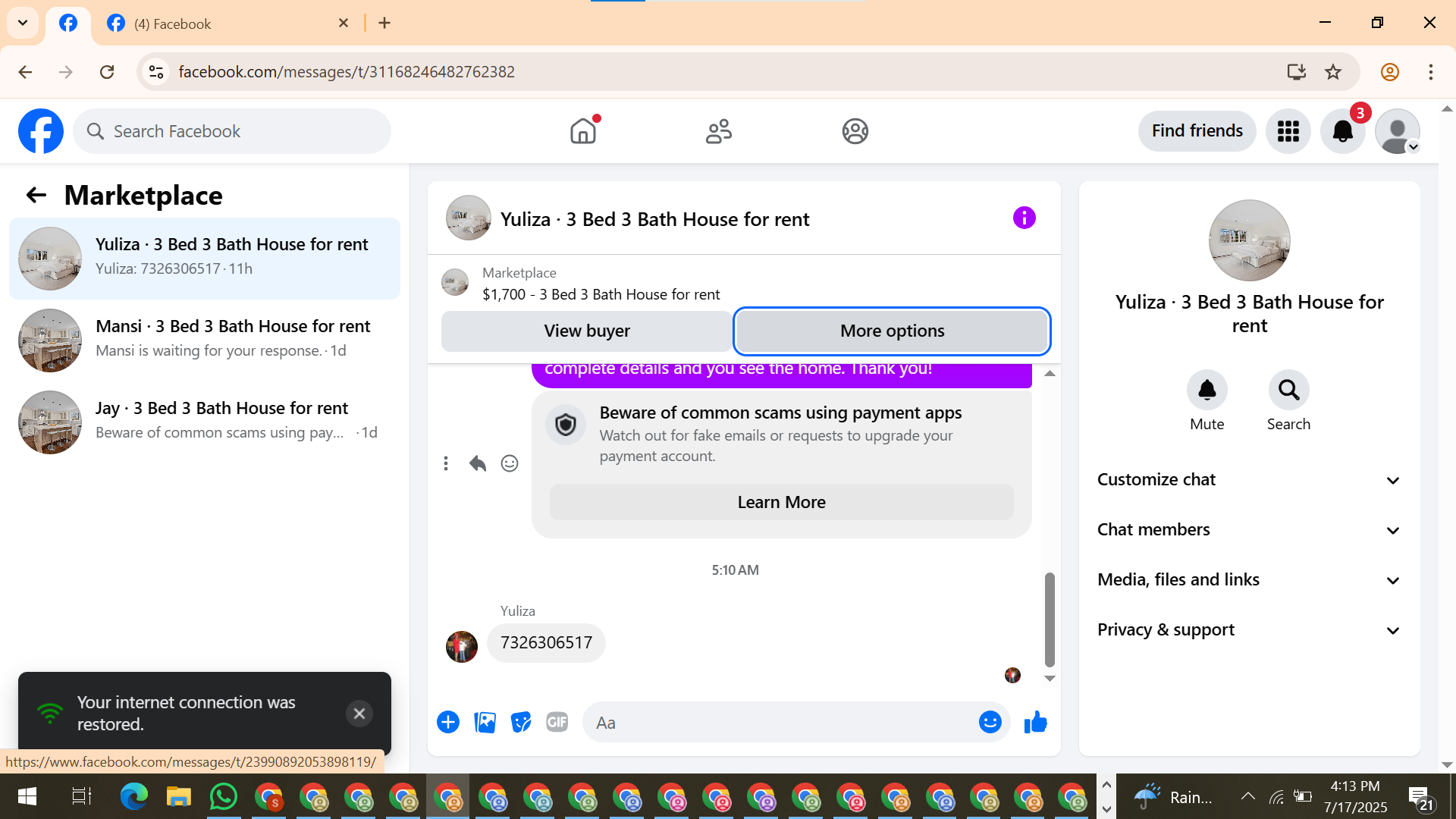Viewport: 1456px width, 819px height.
Task: Click Learn More about scams
Action: coord(781,503)
